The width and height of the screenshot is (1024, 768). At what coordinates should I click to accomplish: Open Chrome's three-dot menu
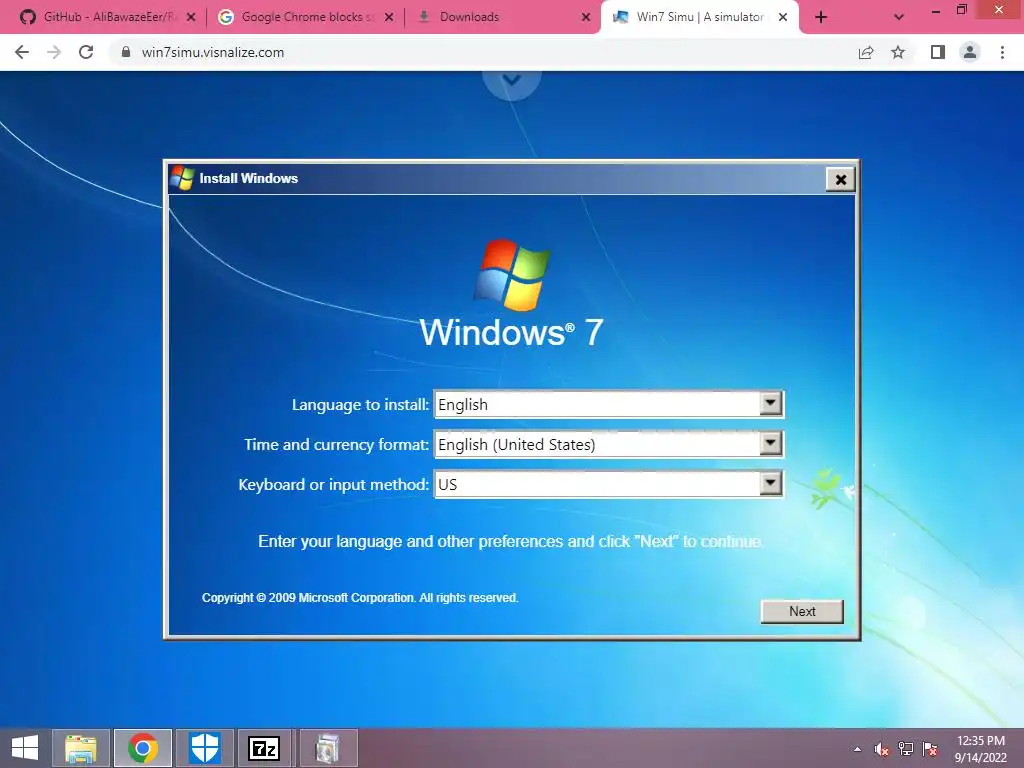1002,52
